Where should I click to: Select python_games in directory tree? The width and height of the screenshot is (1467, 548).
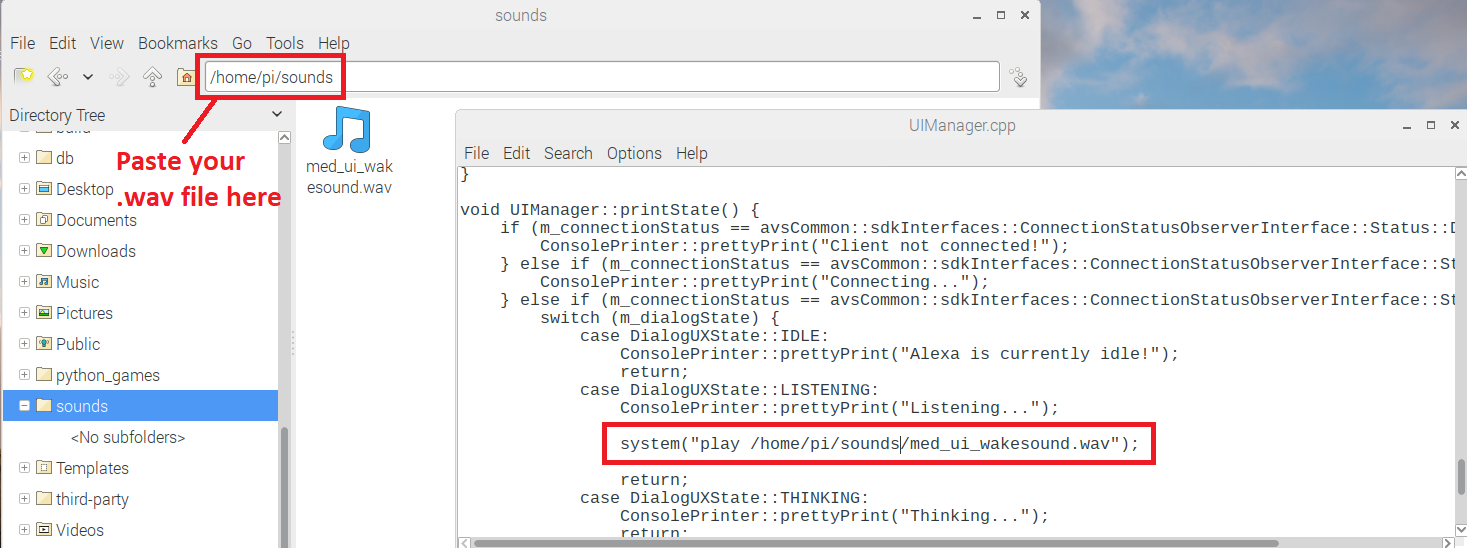click(108, 375)
